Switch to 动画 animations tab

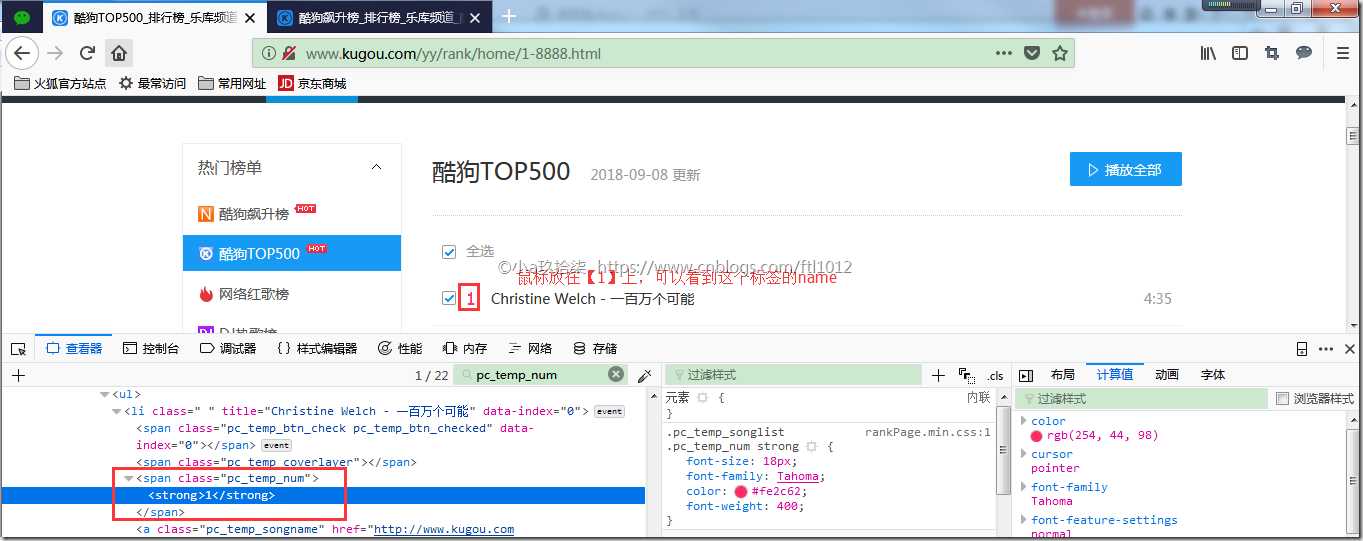pyautogui.click(x=1166, y=375)
